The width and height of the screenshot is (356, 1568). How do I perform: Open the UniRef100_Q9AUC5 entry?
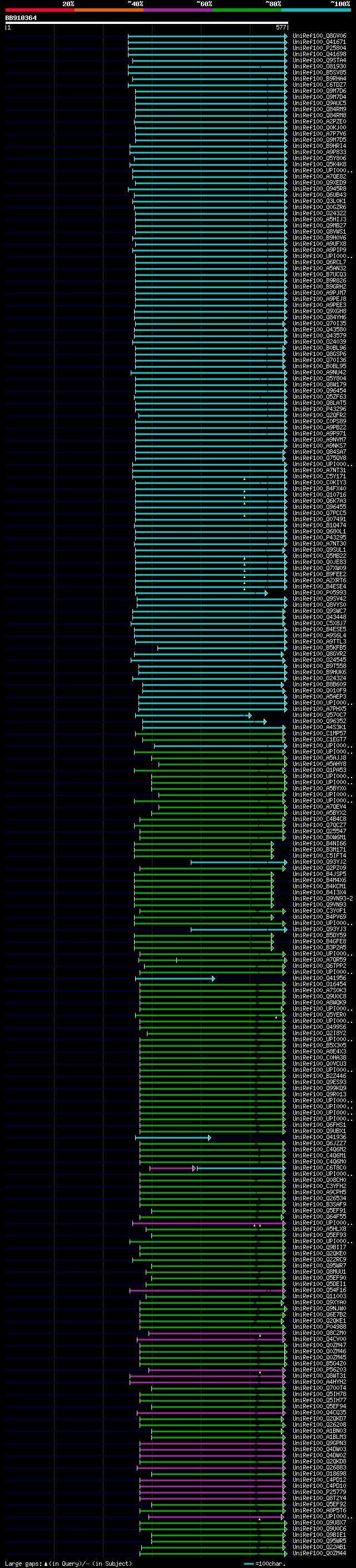(x=319, y=103)
